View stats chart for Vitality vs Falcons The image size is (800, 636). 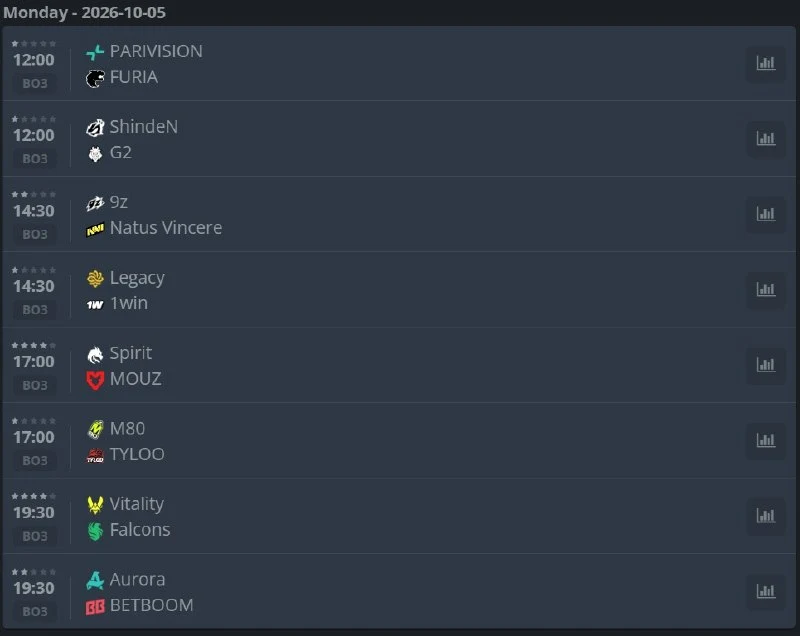click(765, 517)
